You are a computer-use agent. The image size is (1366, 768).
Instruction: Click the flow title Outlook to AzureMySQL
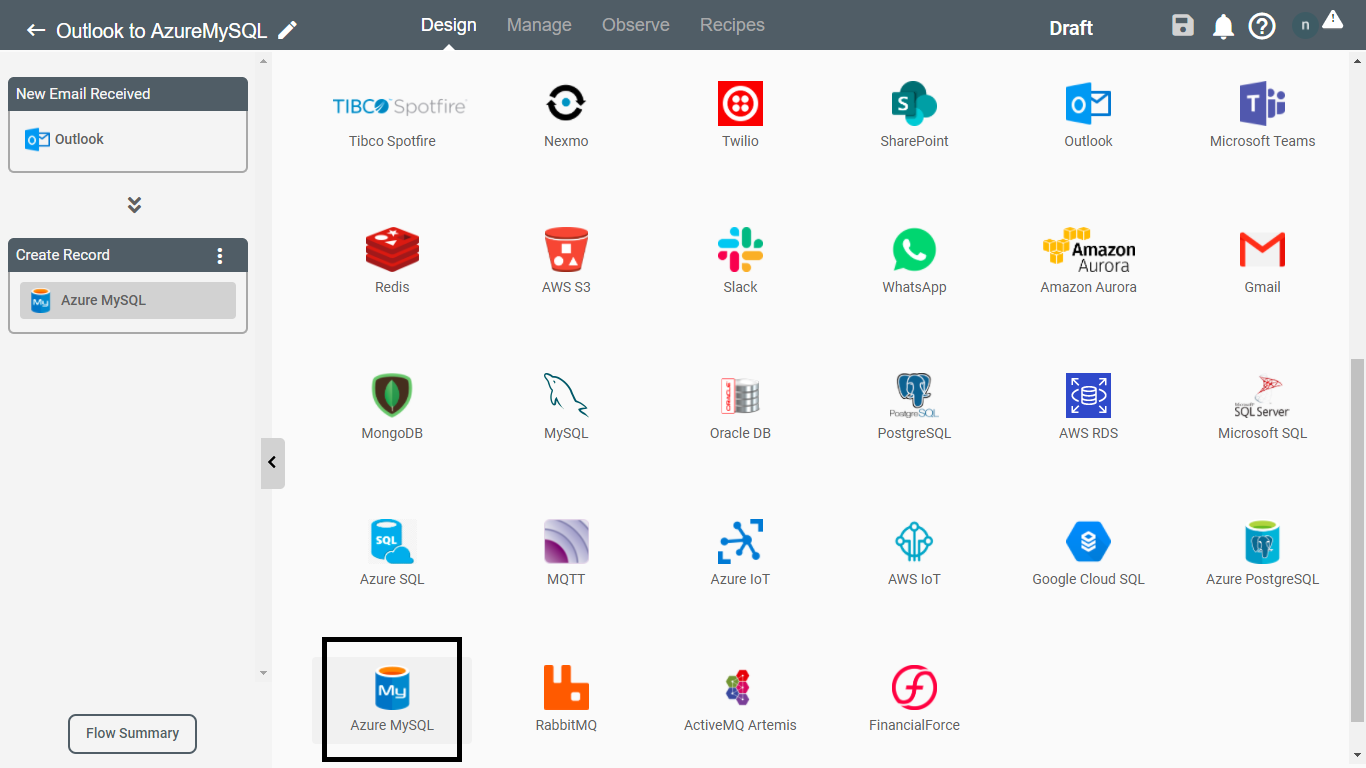(x=161, y=31)
